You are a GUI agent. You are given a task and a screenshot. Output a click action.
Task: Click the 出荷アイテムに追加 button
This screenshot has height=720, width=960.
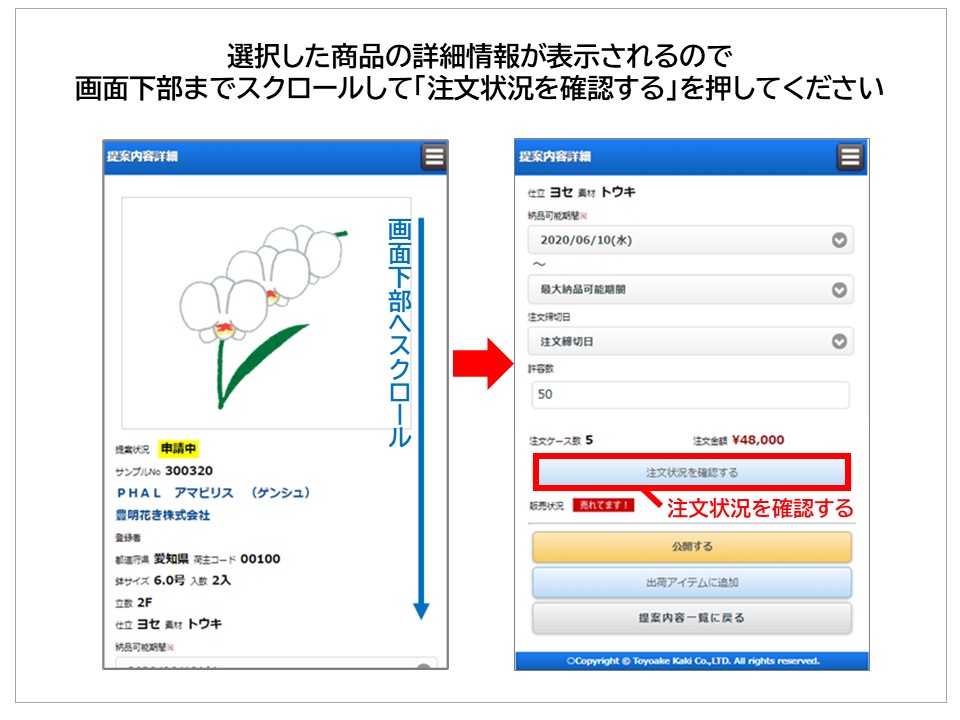coord(691,582)
